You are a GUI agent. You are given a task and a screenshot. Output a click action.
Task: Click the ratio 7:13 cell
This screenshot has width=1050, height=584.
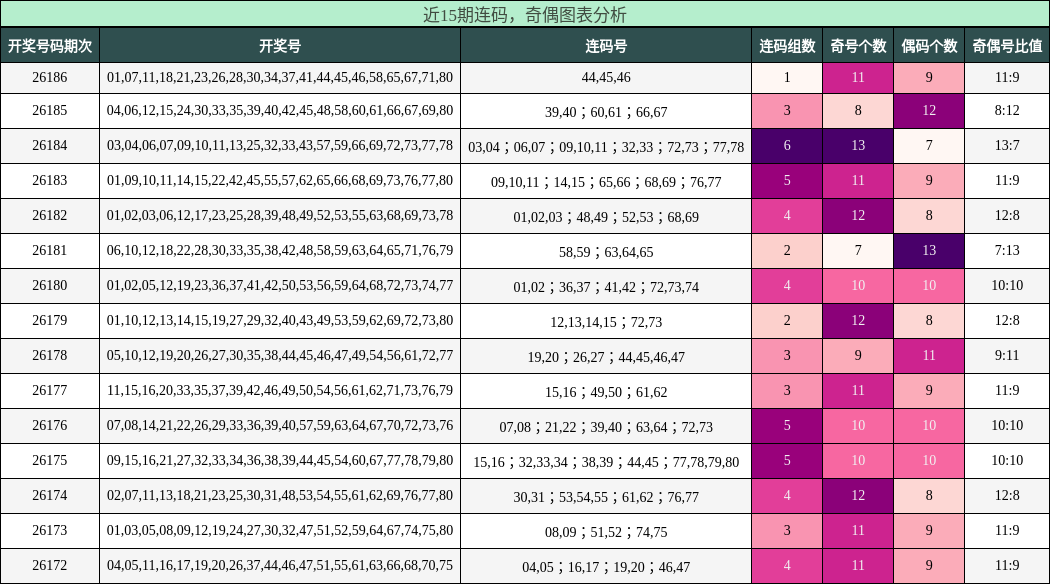[x=1007, y=250]
